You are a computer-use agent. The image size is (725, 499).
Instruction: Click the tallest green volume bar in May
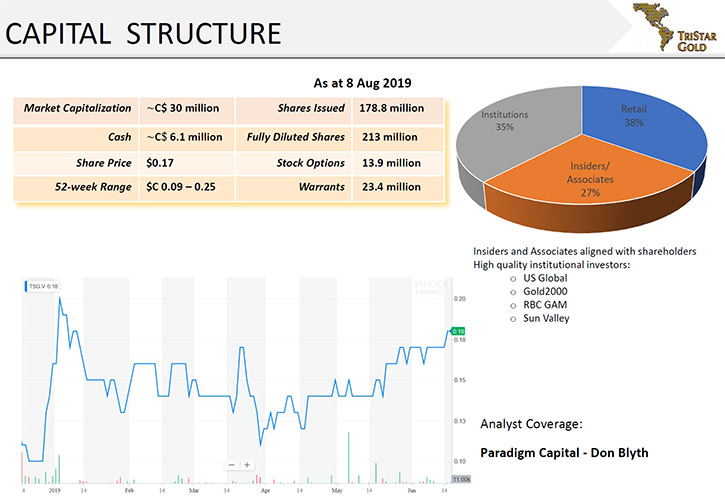click(x=349, y=458)
